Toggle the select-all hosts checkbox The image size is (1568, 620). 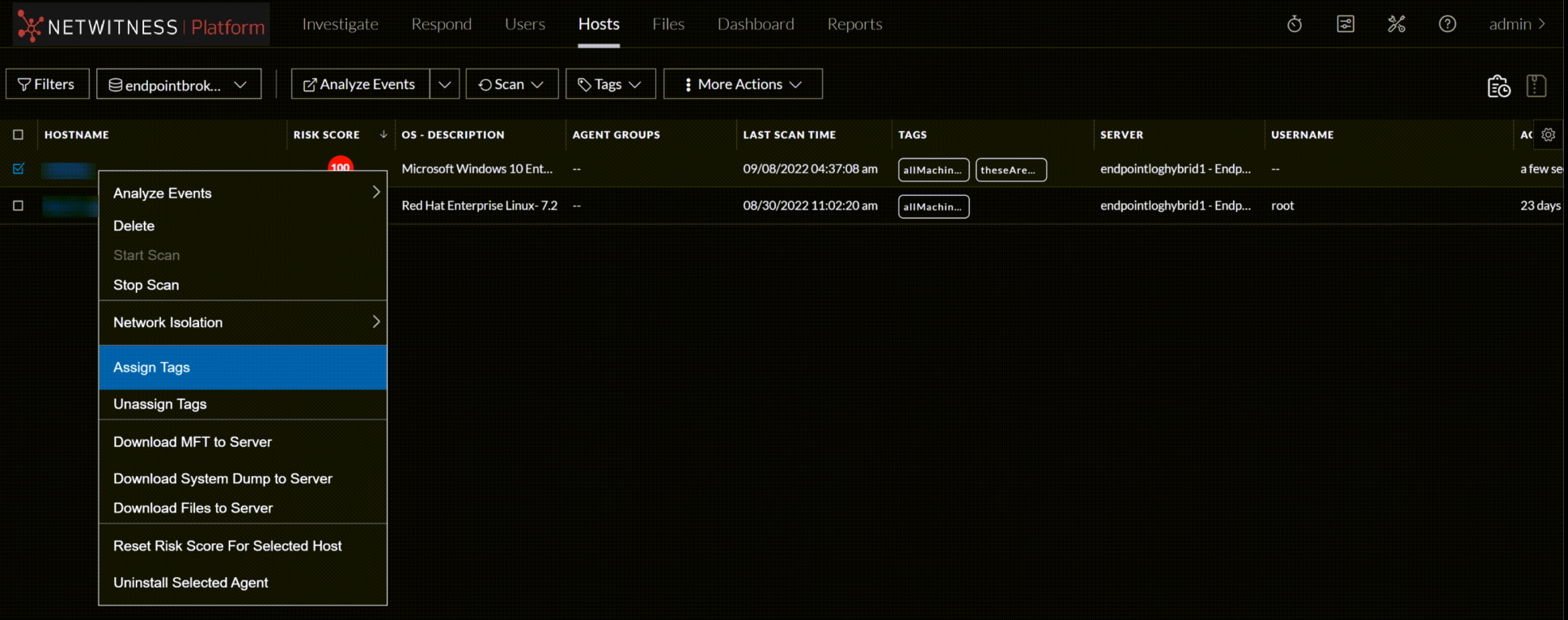tap(19, 135)
